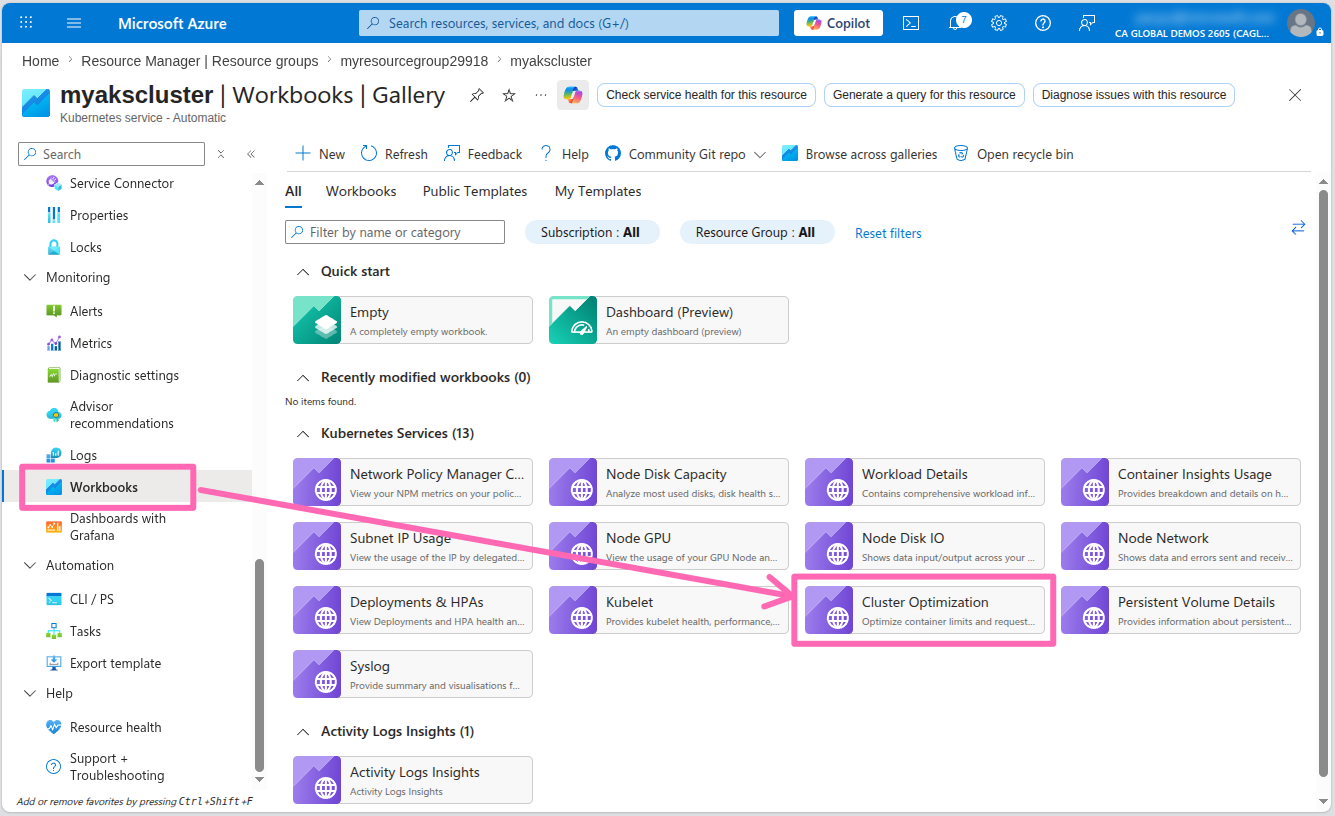Open Diagnostic settings in the sidebar
This screenshot has width=1335, height=816.
coord(126,375)
